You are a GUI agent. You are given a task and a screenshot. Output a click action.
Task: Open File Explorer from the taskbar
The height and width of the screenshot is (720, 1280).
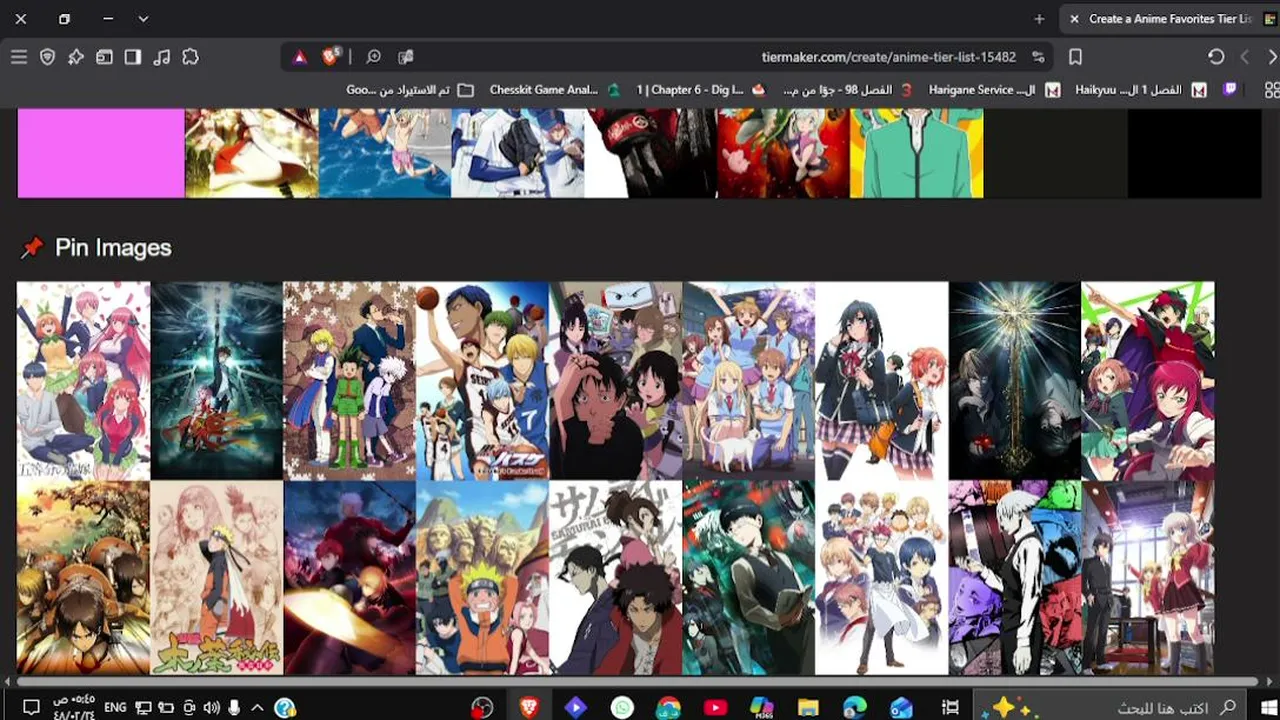[x=808, y=707]
